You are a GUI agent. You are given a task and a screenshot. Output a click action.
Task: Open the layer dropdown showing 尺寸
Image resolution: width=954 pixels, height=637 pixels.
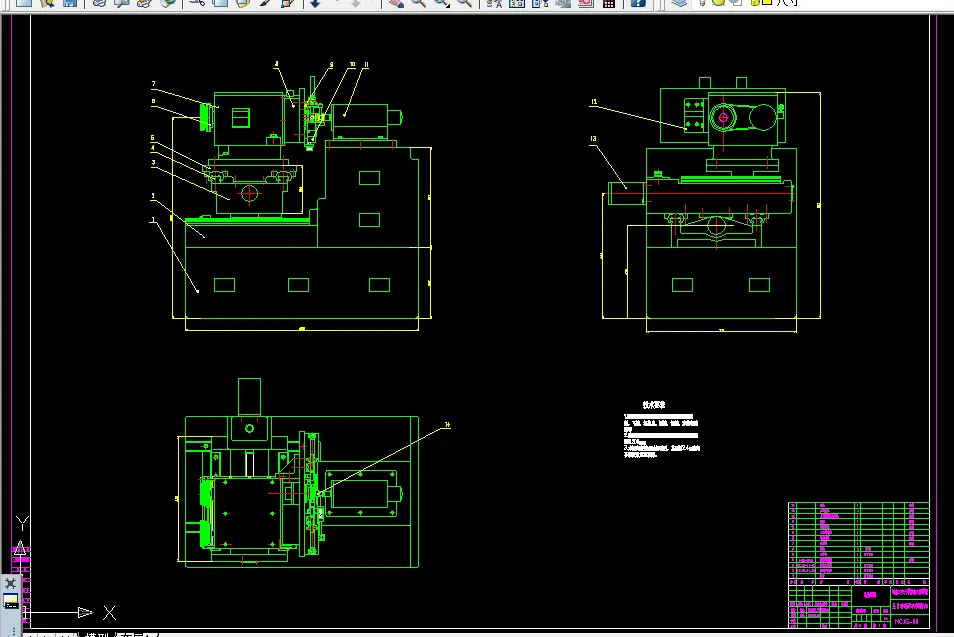[x=787, y=2]
